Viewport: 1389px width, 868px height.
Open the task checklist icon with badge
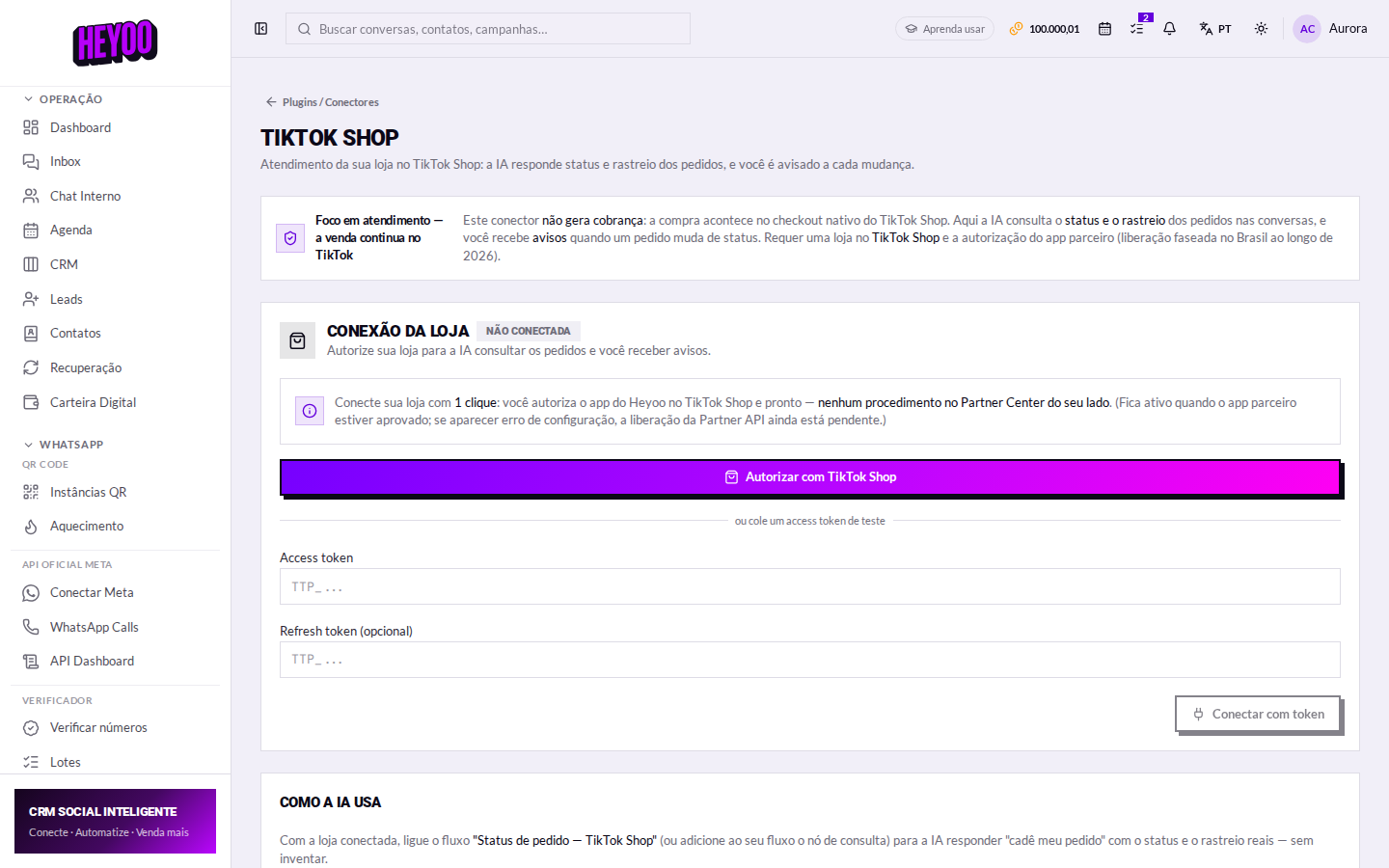click(x=1137, y=29)
